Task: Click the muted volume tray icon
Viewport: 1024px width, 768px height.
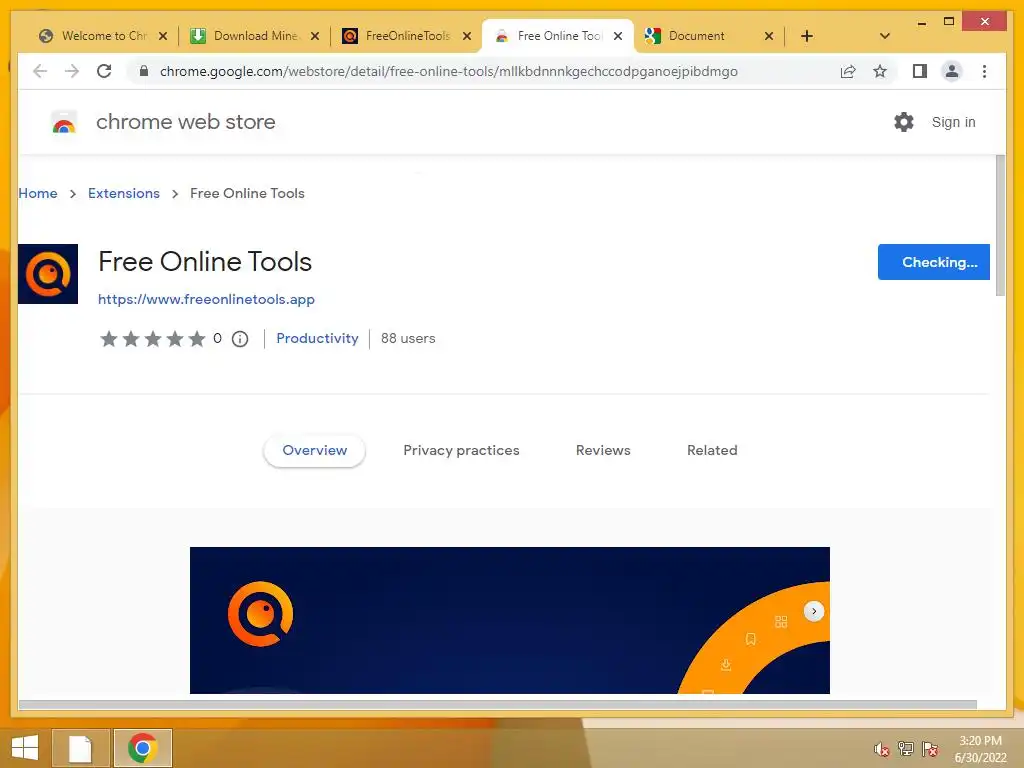Action: pos(882,749)
